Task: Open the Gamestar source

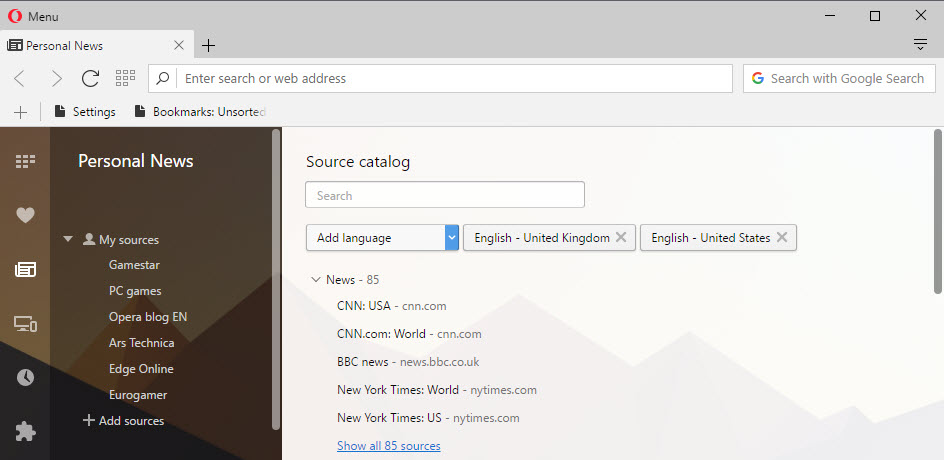Action: pyautogui.click(x=134, y=265)
